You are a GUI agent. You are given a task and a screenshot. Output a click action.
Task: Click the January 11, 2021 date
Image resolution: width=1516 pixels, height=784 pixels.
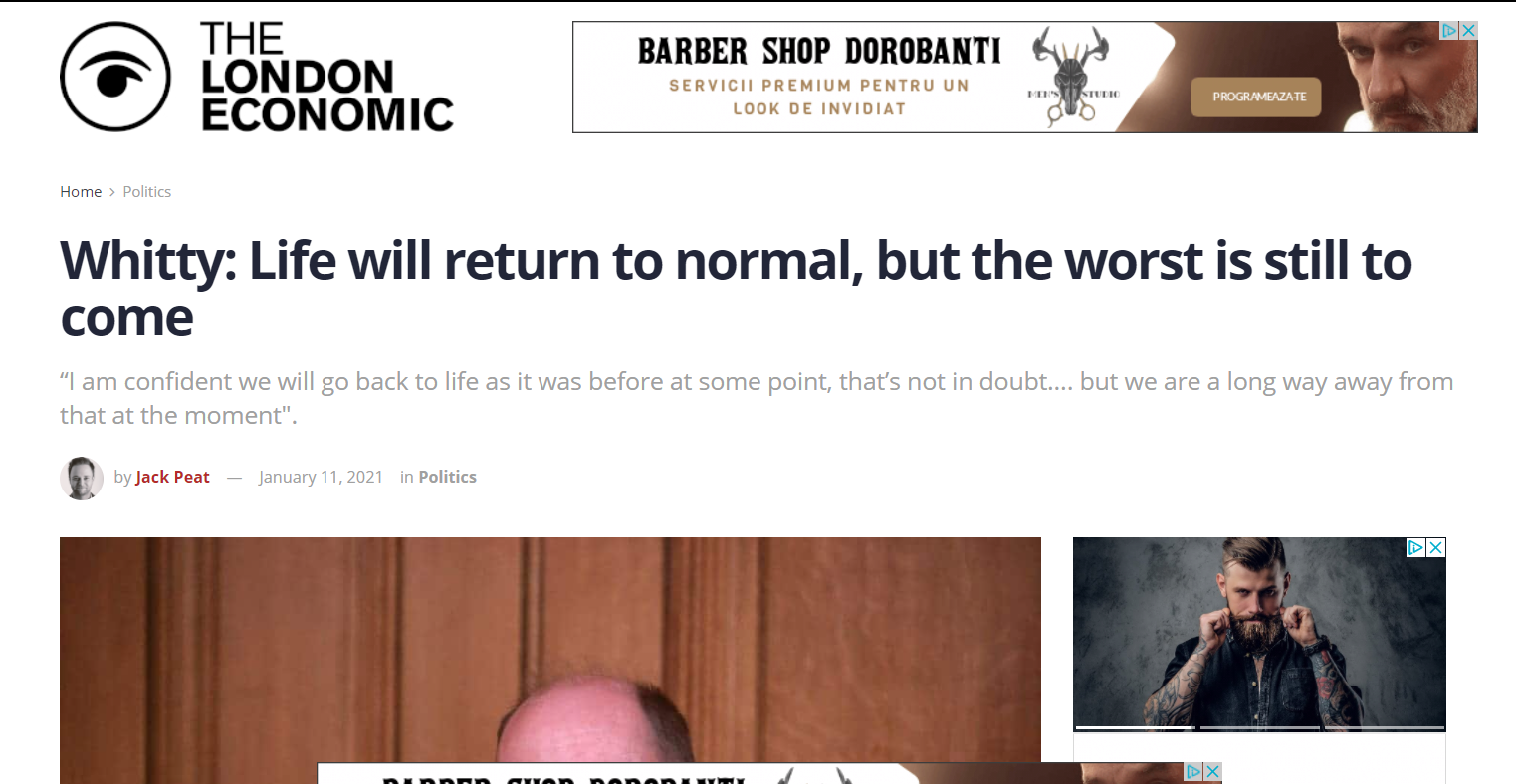pos(321,477)
